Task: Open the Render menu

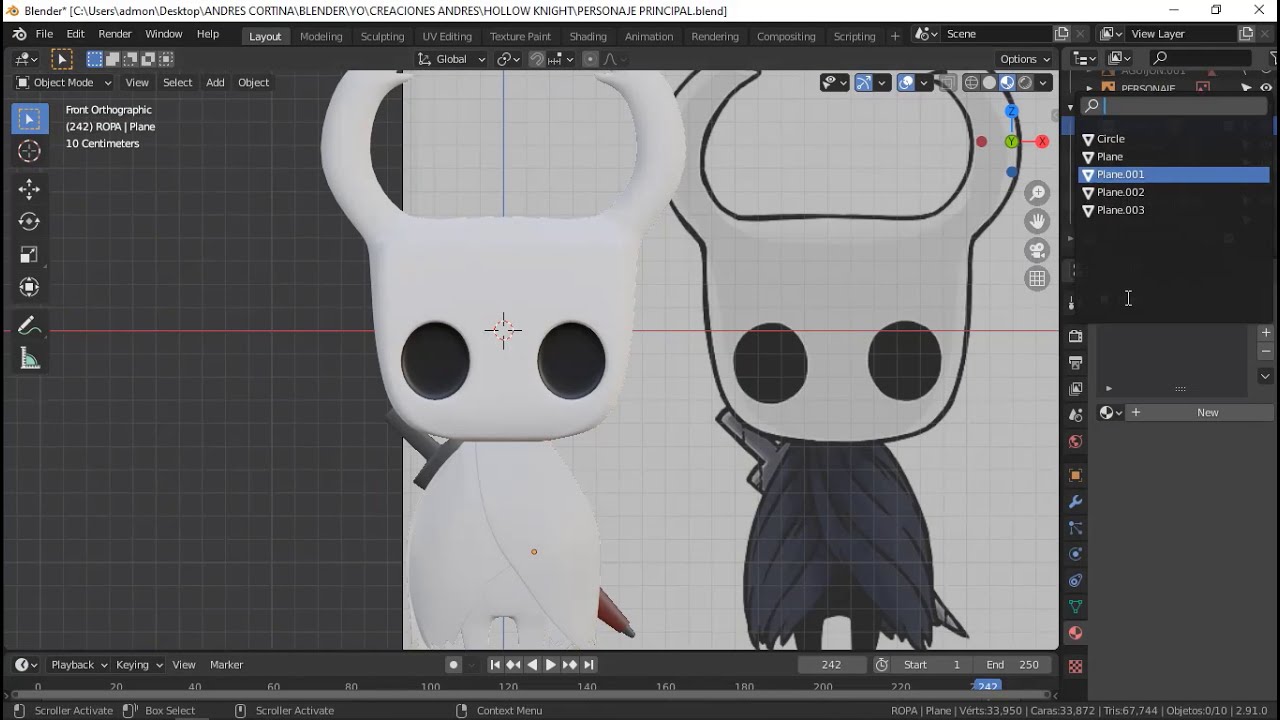Action: [x=115, y=34]
